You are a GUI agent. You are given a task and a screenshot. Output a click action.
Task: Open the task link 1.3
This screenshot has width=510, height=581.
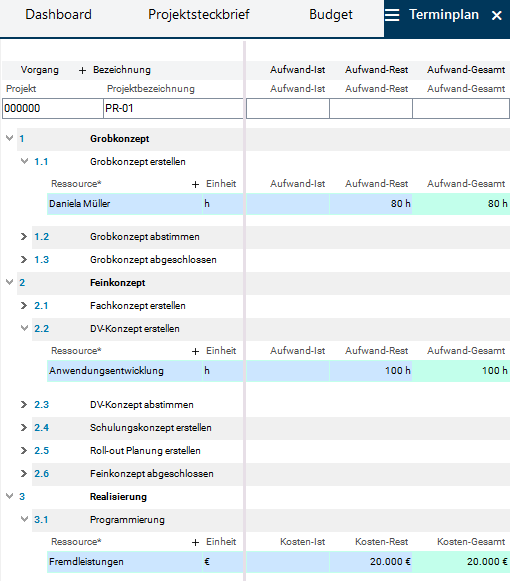[x=42, y=259]
